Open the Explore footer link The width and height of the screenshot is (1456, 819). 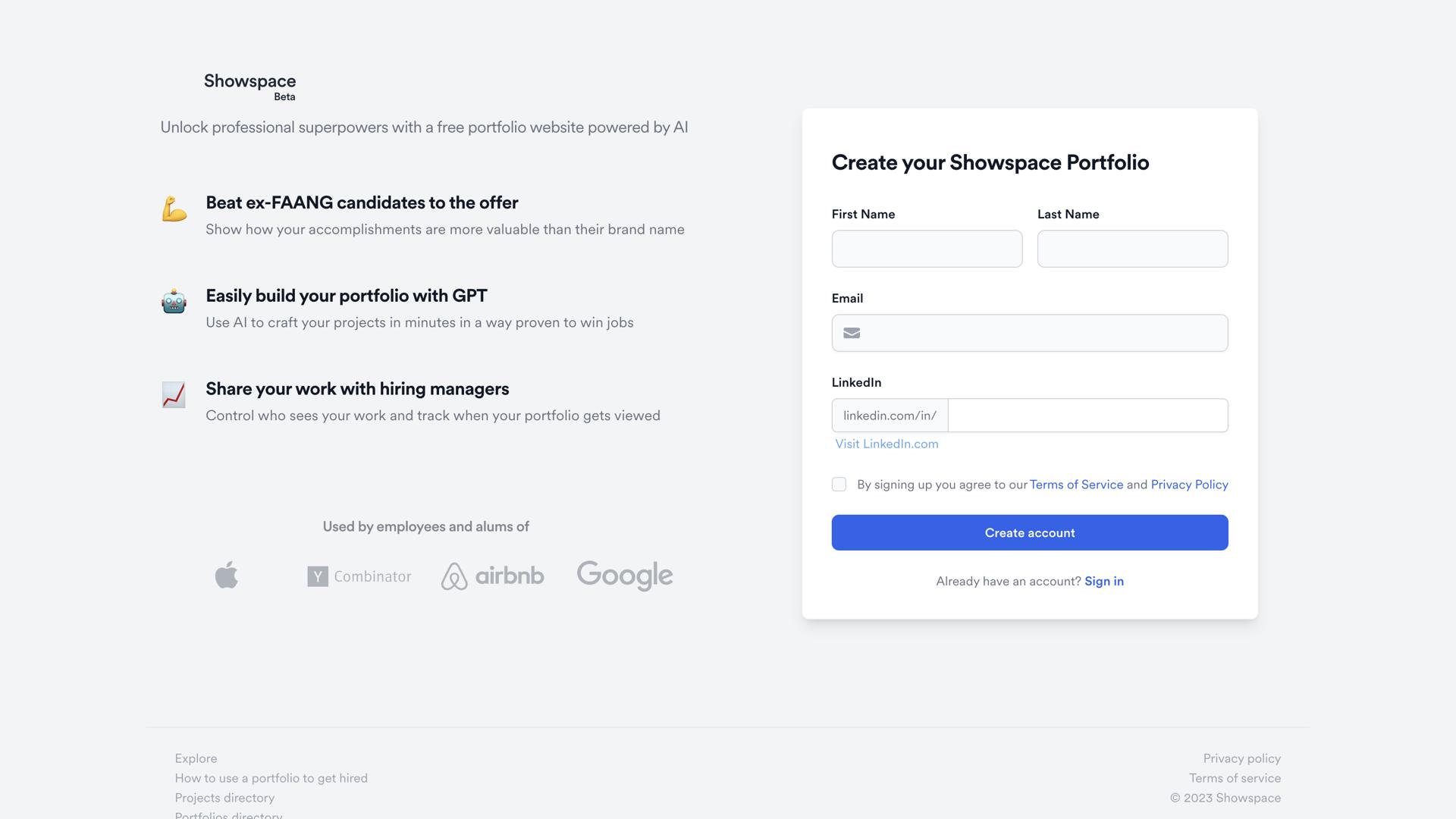point(196,758)
